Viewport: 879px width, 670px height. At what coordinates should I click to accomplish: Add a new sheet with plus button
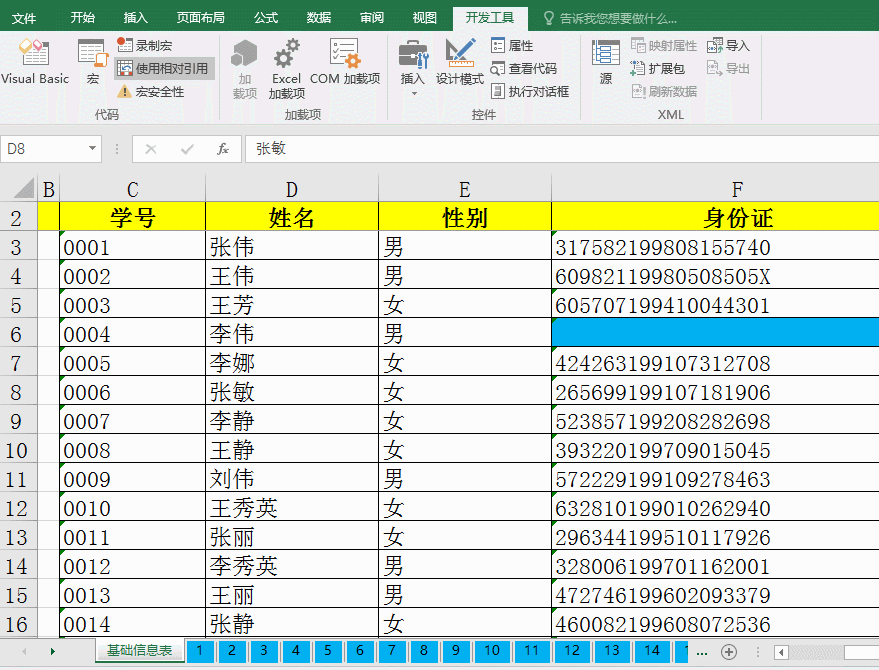[x=729, y=652]
